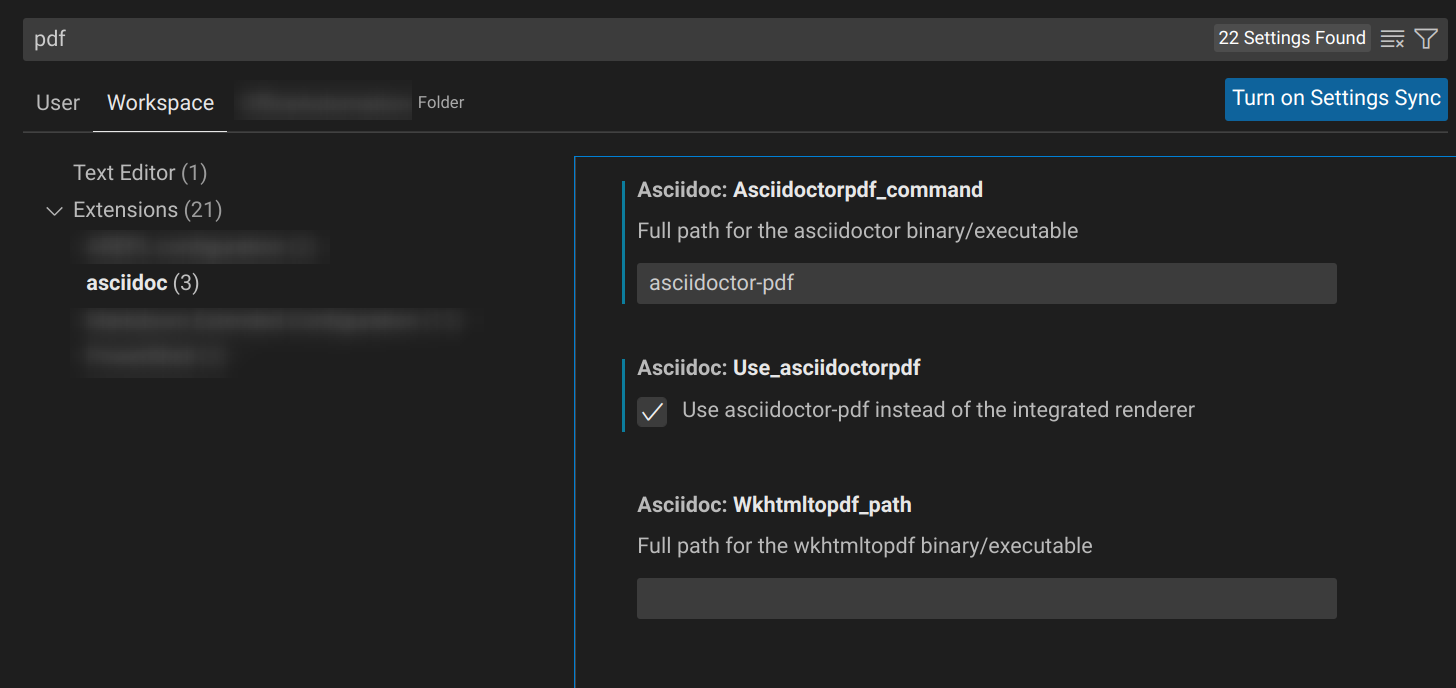1456x688 pixels.
Task: Select asciidoc (3) in the settings tree
Action: [x=142, y=283]
